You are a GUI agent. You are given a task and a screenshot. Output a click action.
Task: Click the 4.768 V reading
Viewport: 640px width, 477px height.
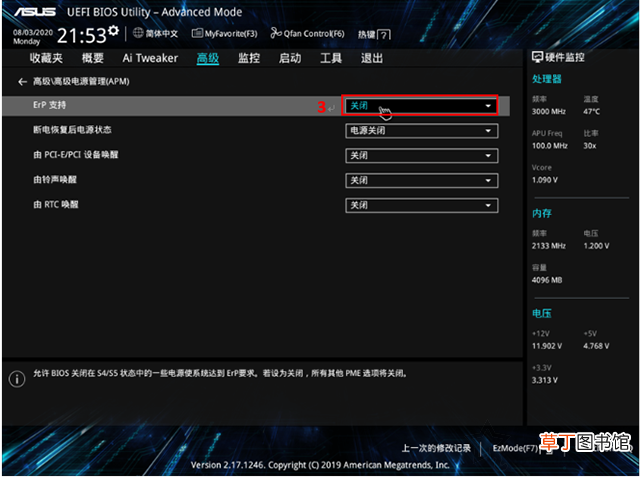coord(596,346)
